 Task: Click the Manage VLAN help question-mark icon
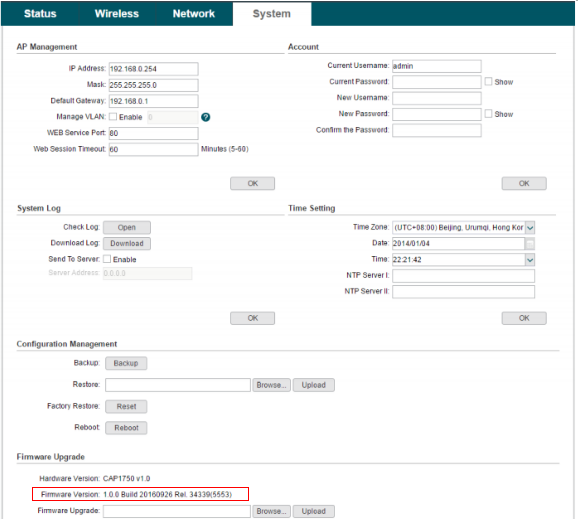tap(206, 117)
